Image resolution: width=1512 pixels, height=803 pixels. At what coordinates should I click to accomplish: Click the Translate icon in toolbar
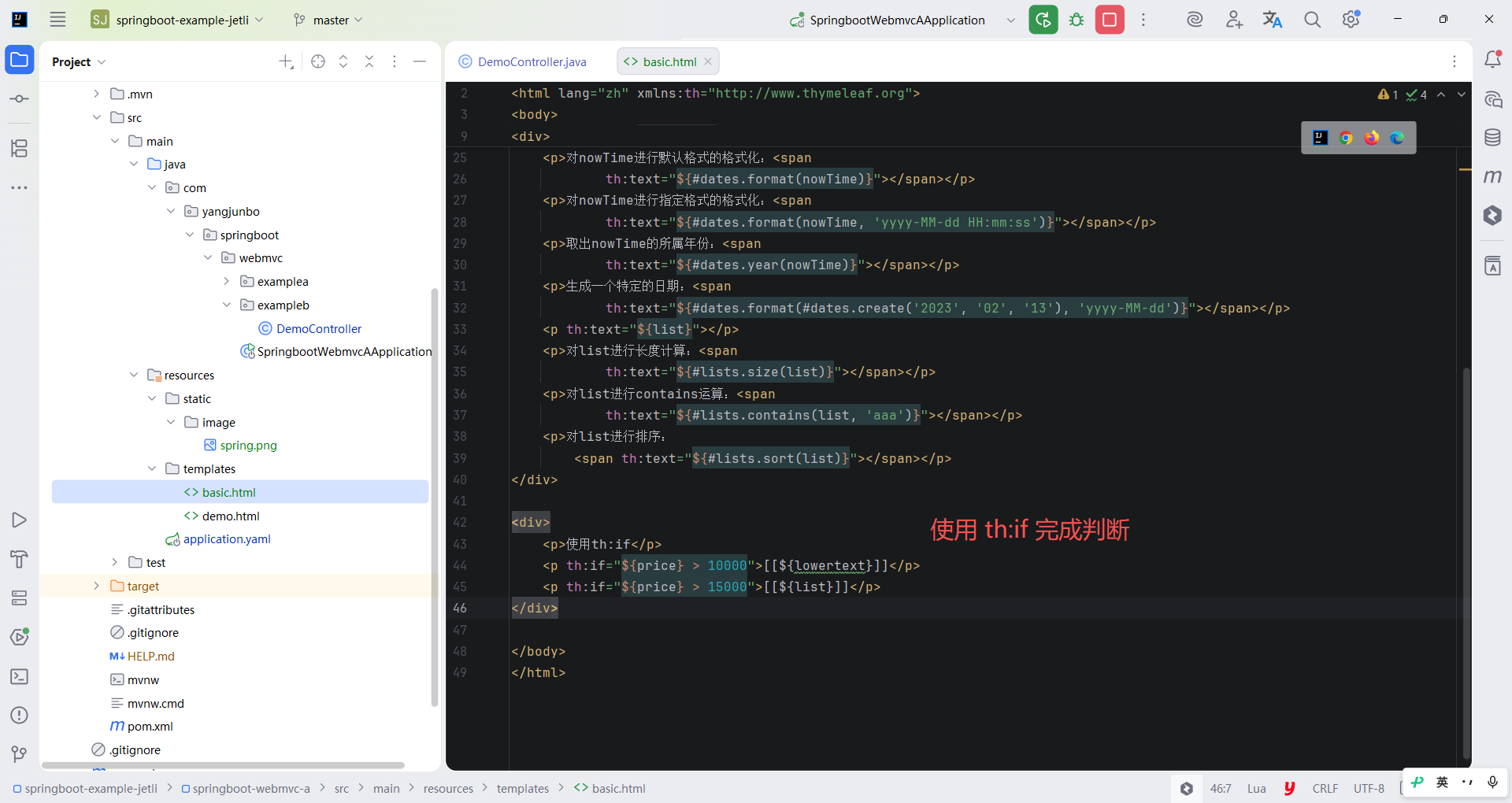click(x=1273, y=20)
